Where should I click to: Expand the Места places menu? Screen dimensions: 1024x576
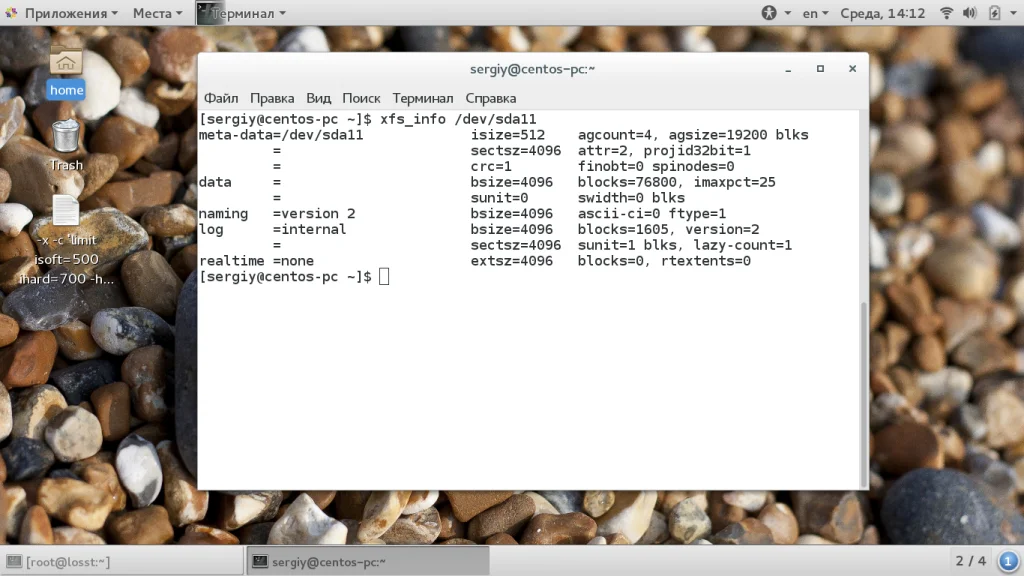157,13
